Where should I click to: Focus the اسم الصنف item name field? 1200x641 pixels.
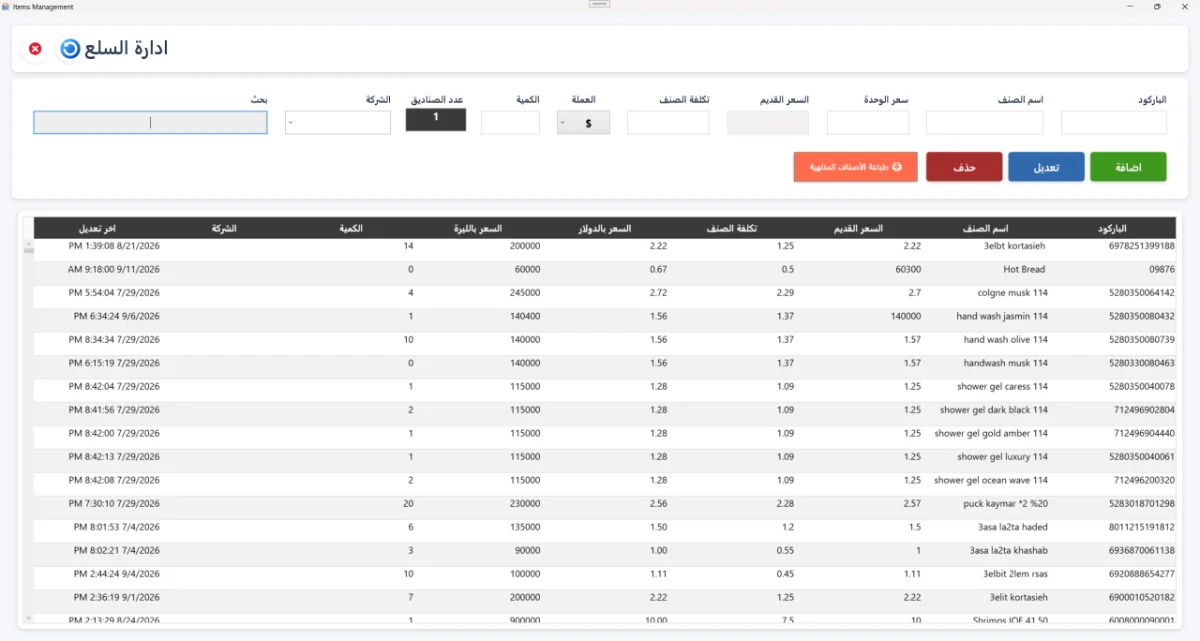984,122
